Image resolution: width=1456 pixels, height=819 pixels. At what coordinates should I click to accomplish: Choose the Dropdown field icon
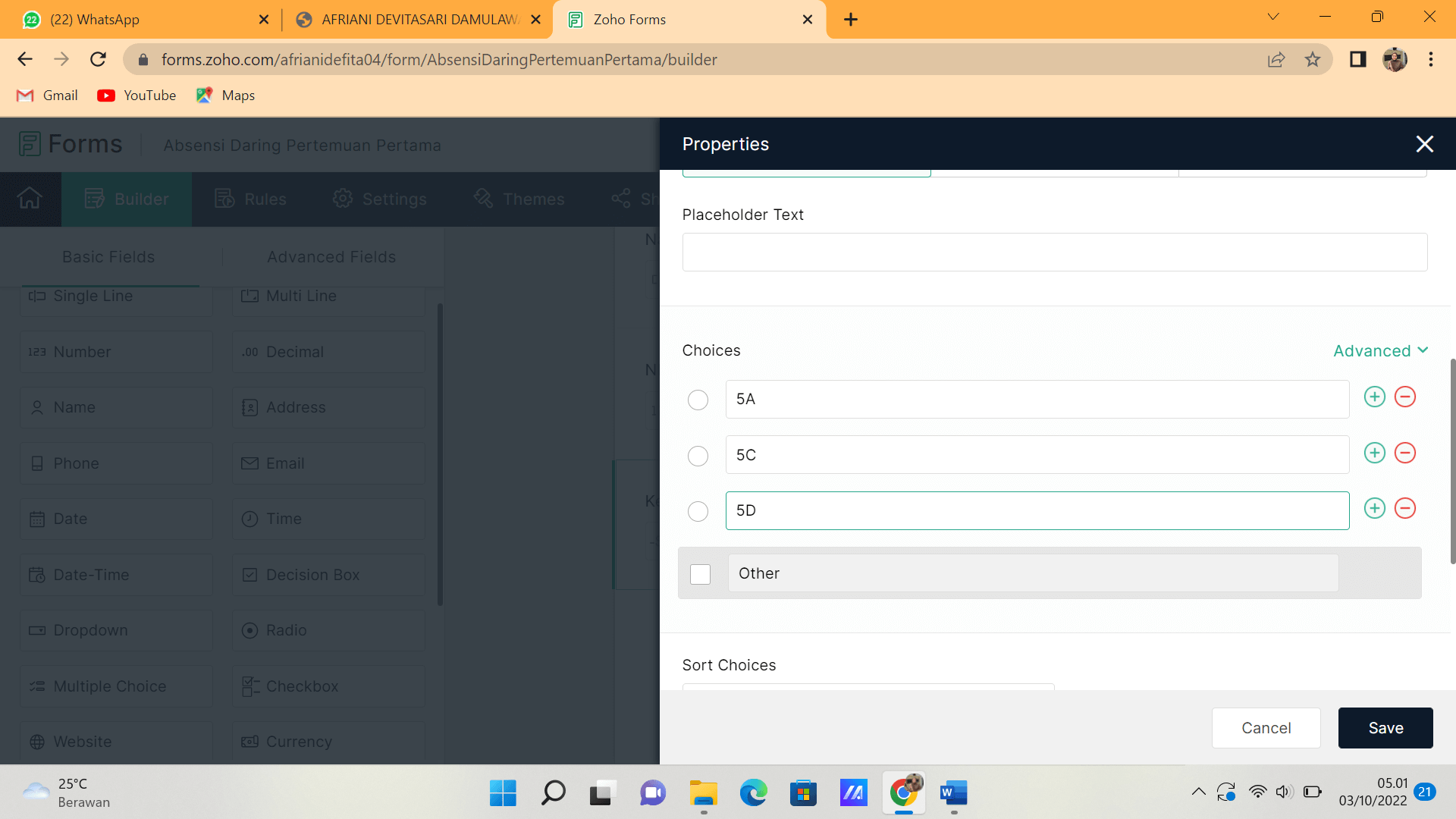coord(37,630)
